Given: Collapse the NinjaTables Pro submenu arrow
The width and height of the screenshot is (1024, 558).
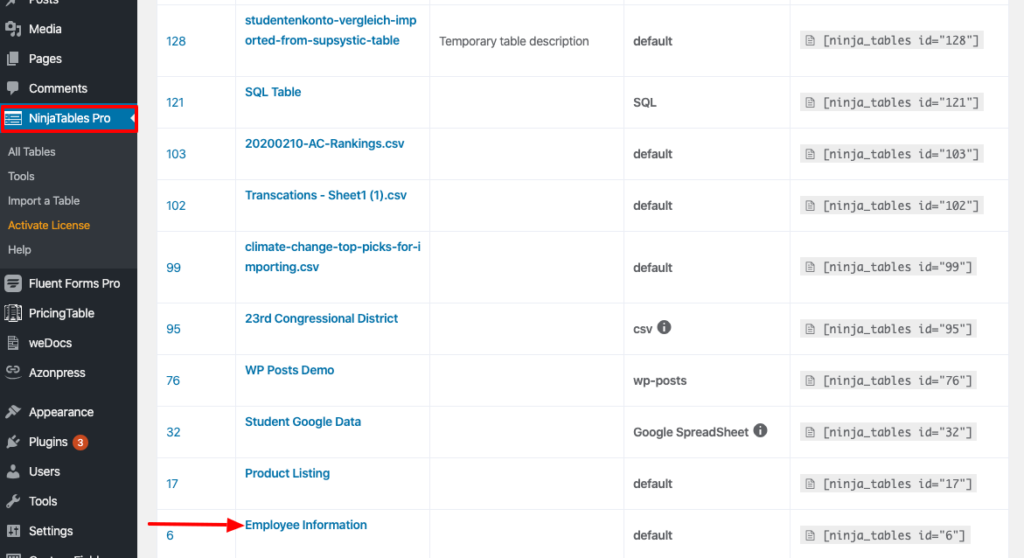Looking at the screenshot, I should [x=132, y=118].
